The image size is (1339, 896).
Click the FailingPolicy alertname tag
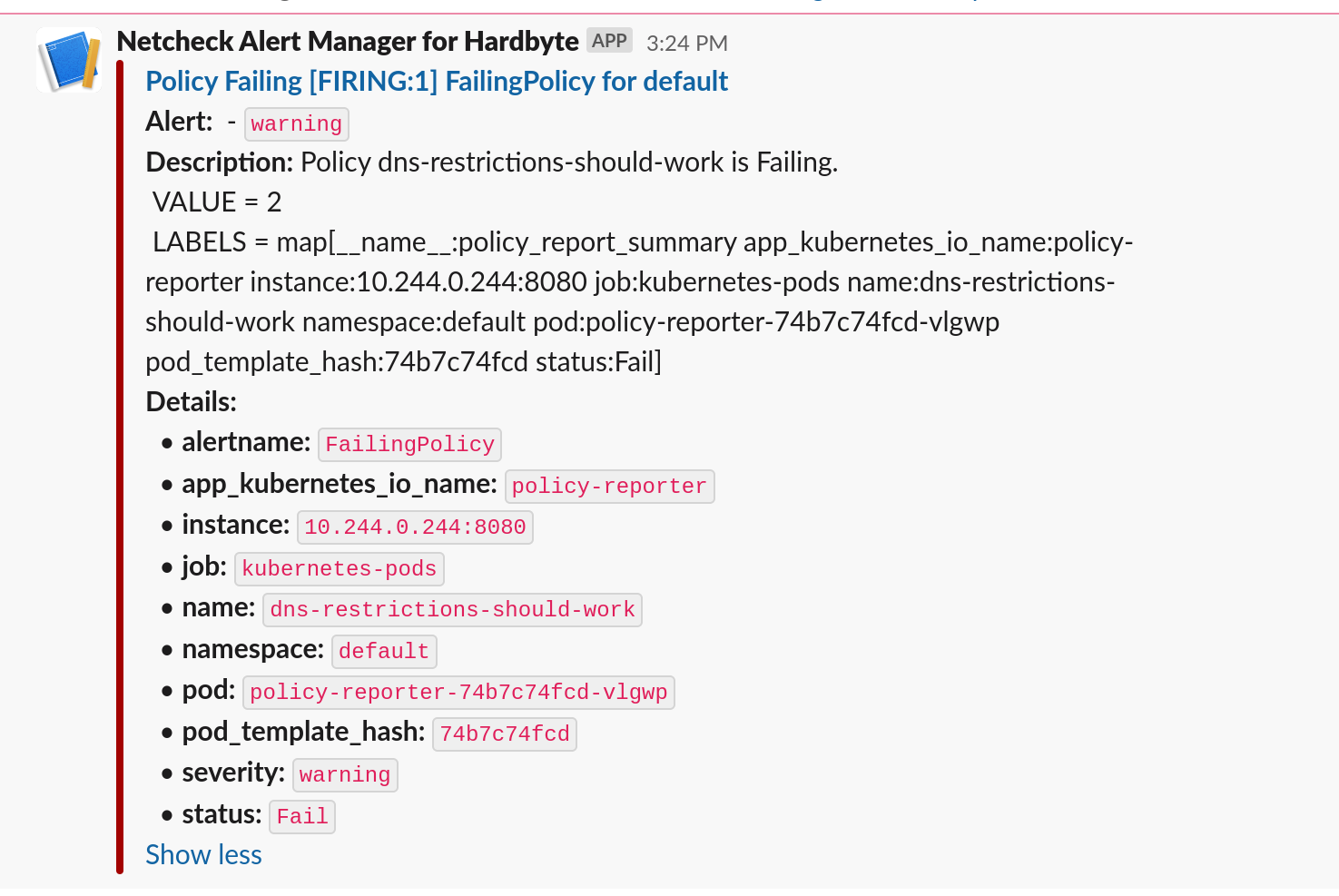409,444
